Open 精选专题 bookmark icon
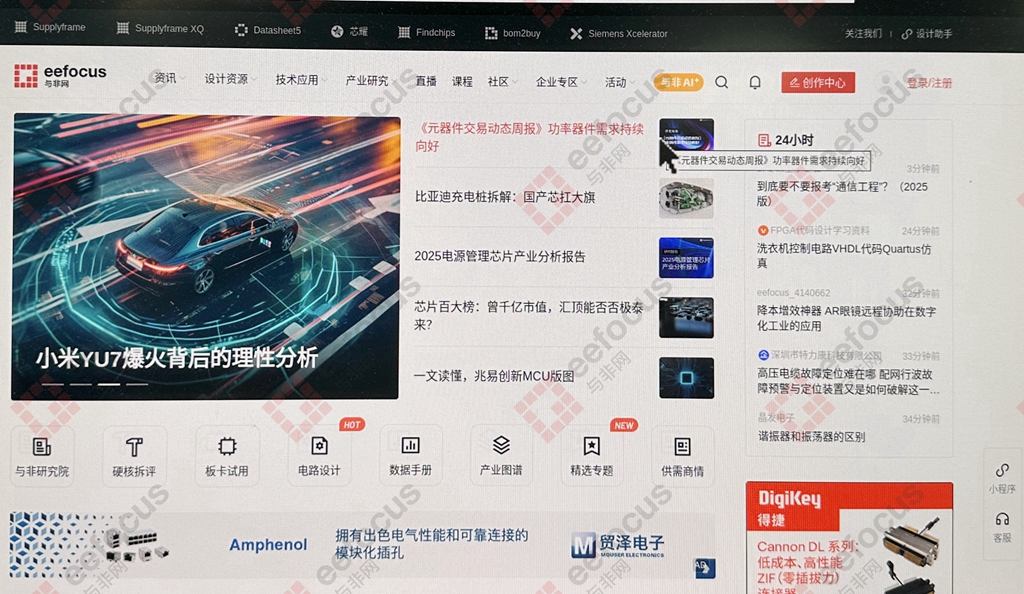 click(592, 446)
